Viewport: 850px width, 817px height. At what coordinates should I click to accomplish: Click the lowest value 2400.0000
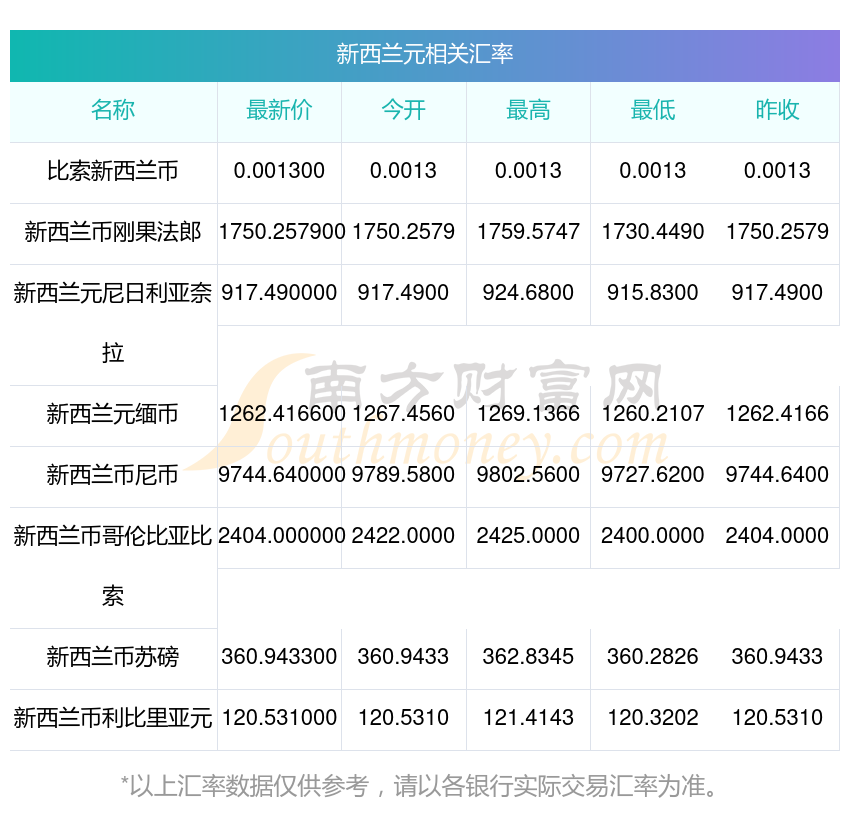coord(653,536)
